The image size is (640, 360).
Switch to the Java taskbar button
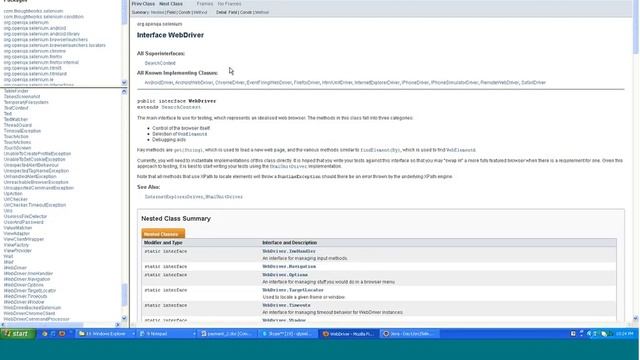(409, 334)
